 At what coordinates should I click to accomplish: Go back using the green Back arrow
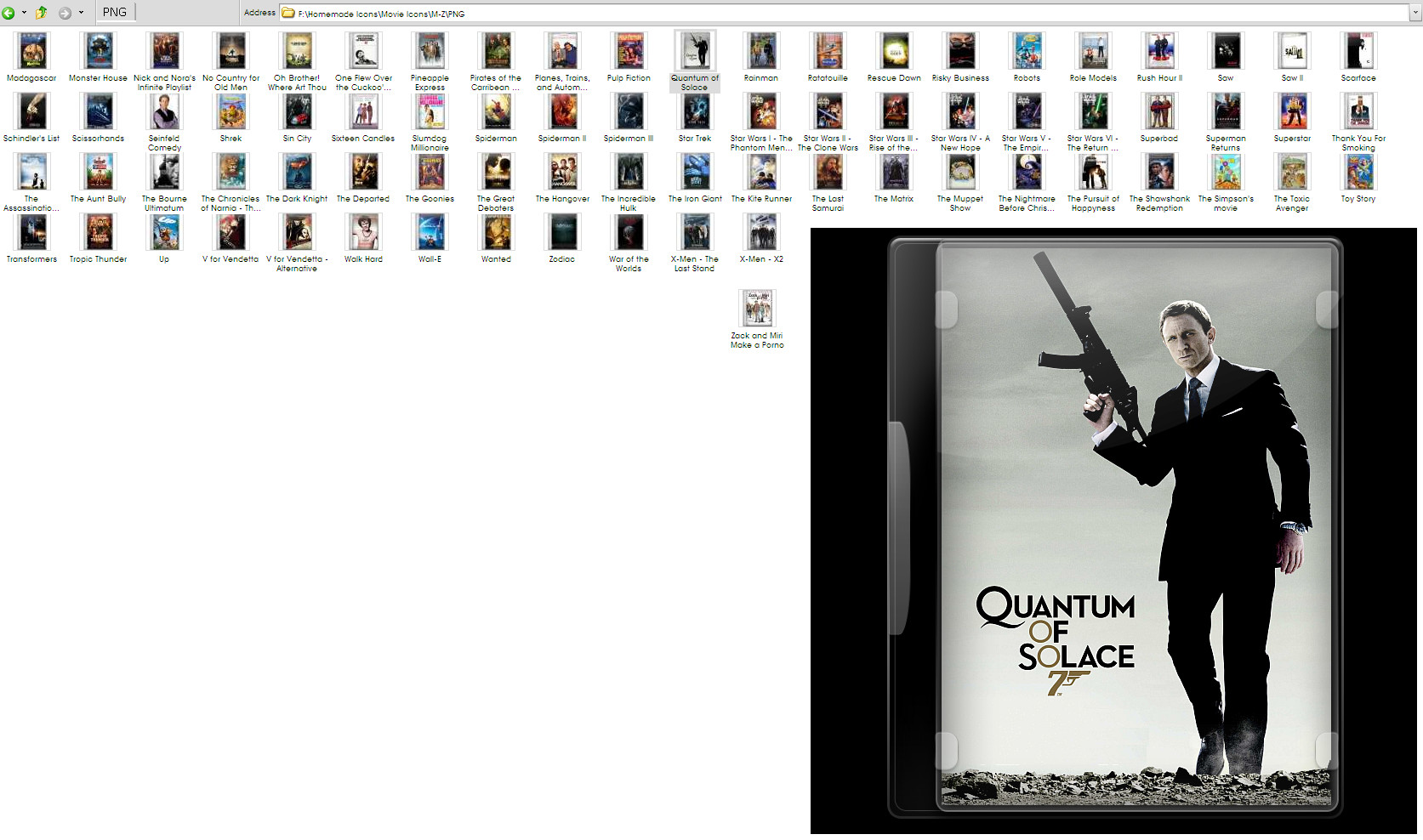click(x=9, y=13)
